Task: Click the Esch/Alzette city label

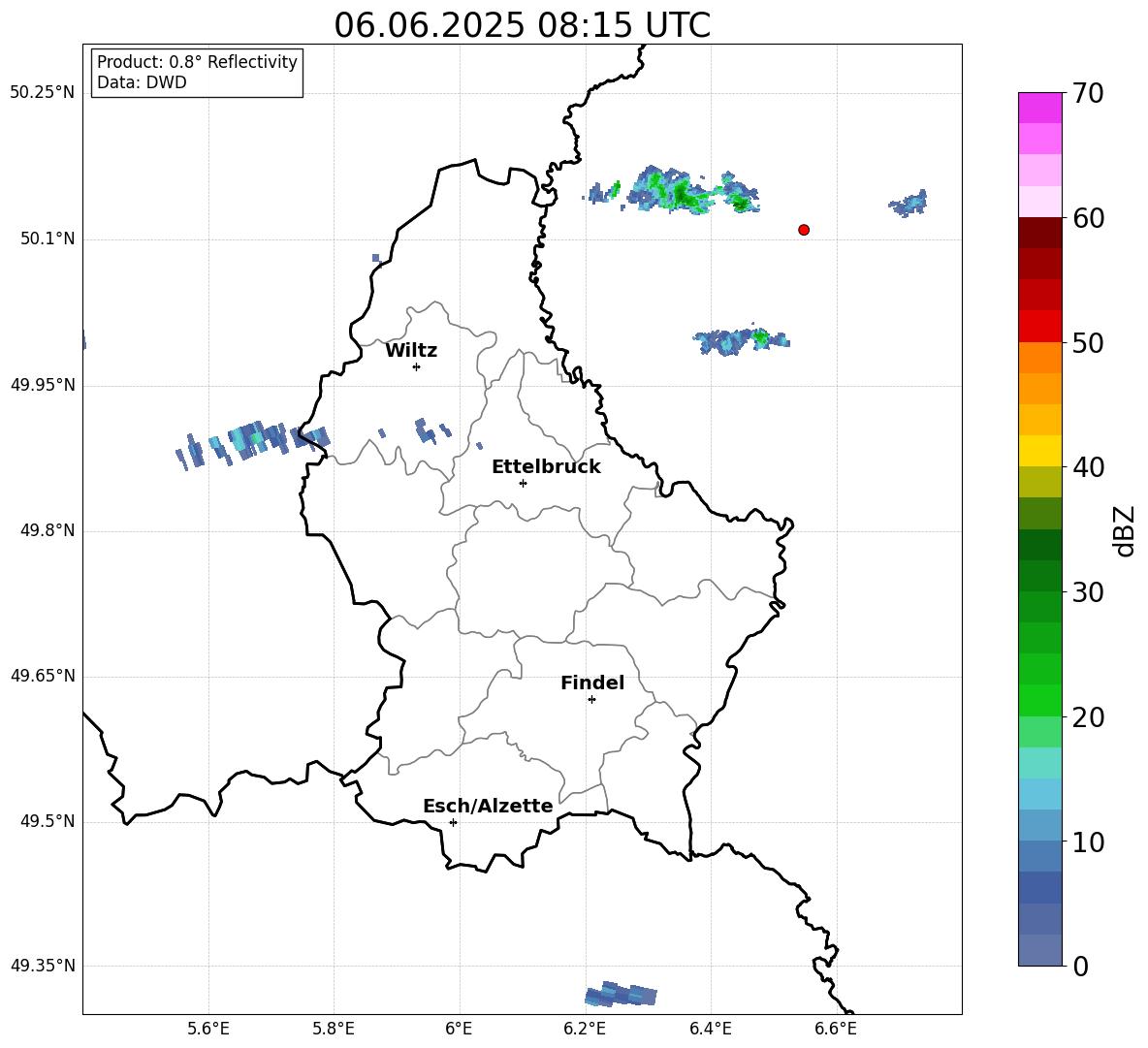Action: click(489, 806)
